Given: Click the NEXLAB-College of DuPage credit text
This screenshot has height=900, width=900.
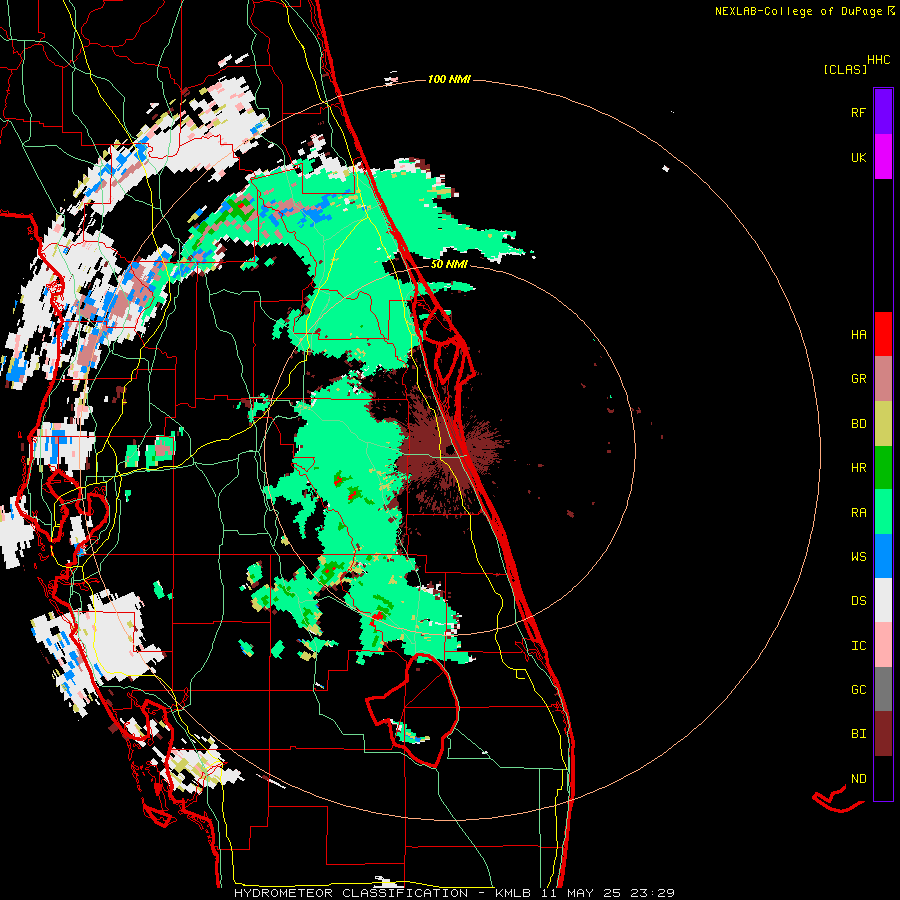Looking at the screenshot, I should (798, 11).
